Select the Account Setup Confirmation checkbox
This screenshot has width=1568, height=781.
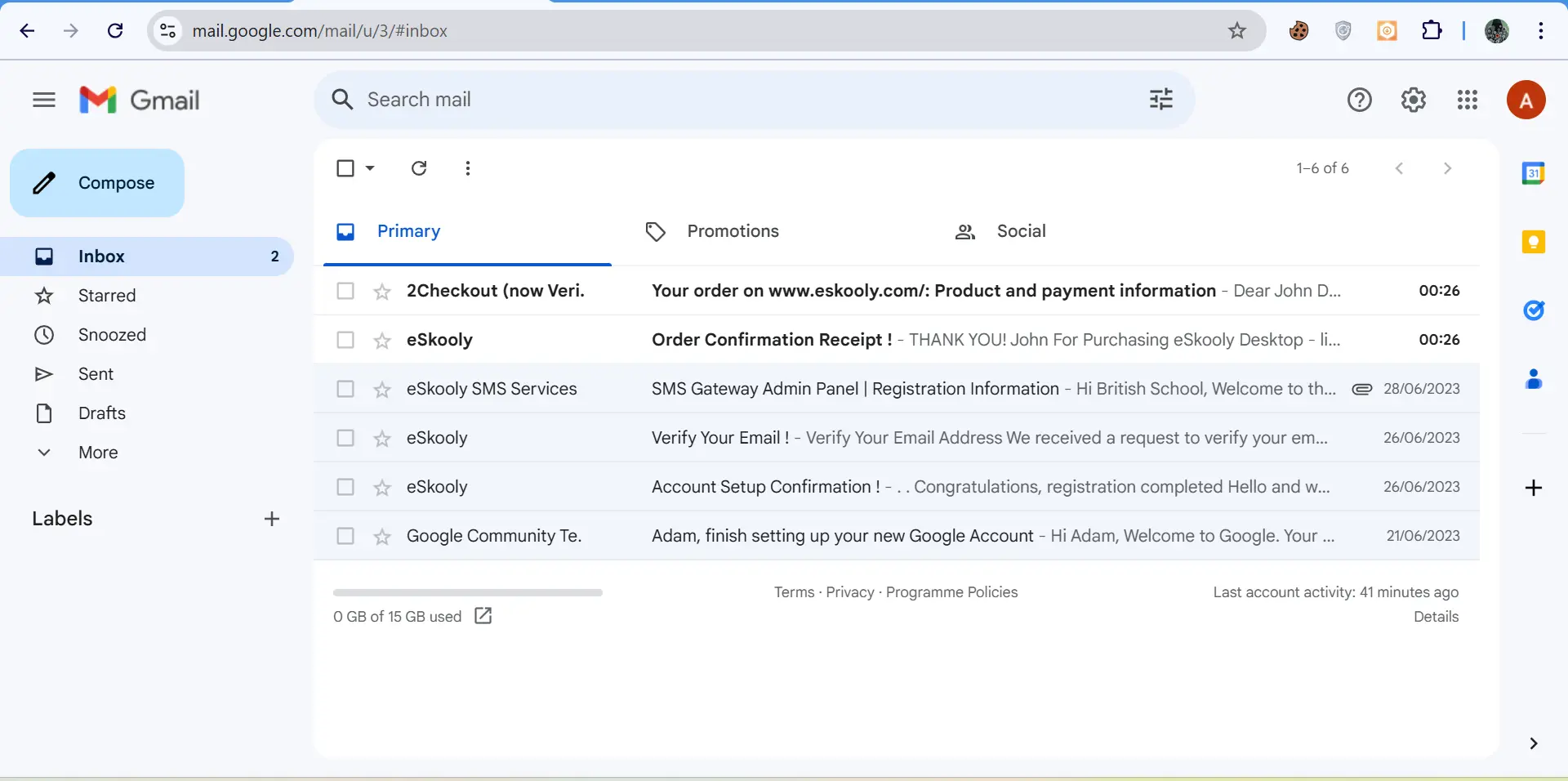(x=345, y=487)
